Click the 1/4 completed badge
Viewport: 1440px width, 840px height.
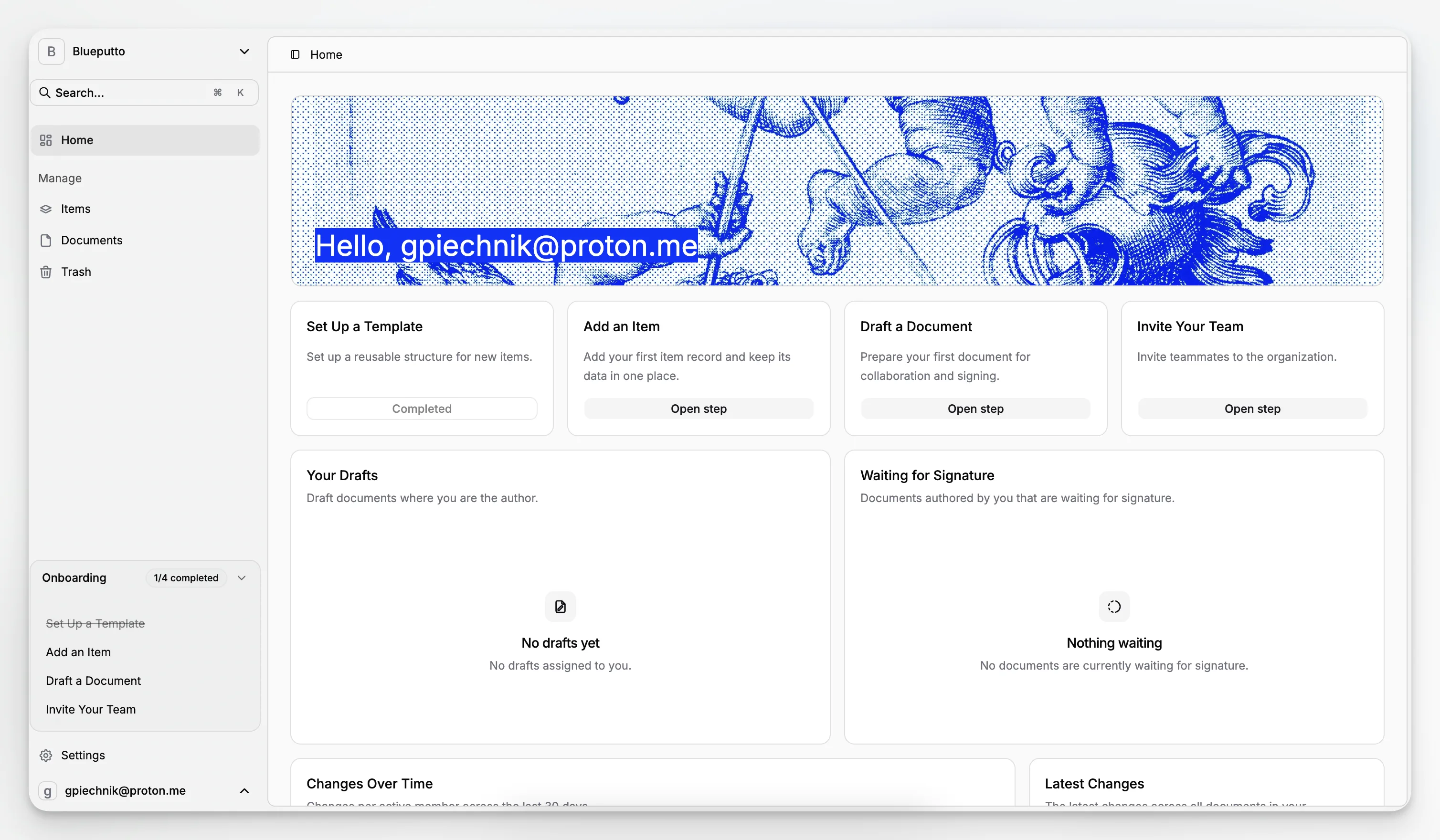coord(186,578)
